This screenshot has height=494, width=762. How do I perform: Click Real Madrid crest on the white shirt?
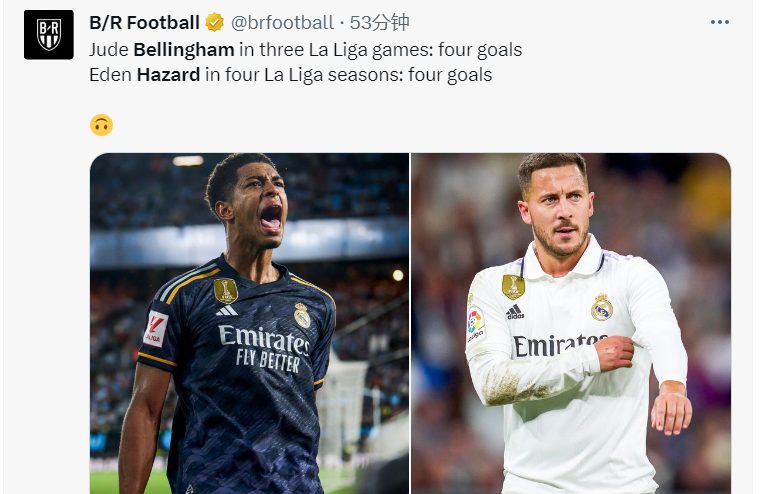(x=602, y=307)
